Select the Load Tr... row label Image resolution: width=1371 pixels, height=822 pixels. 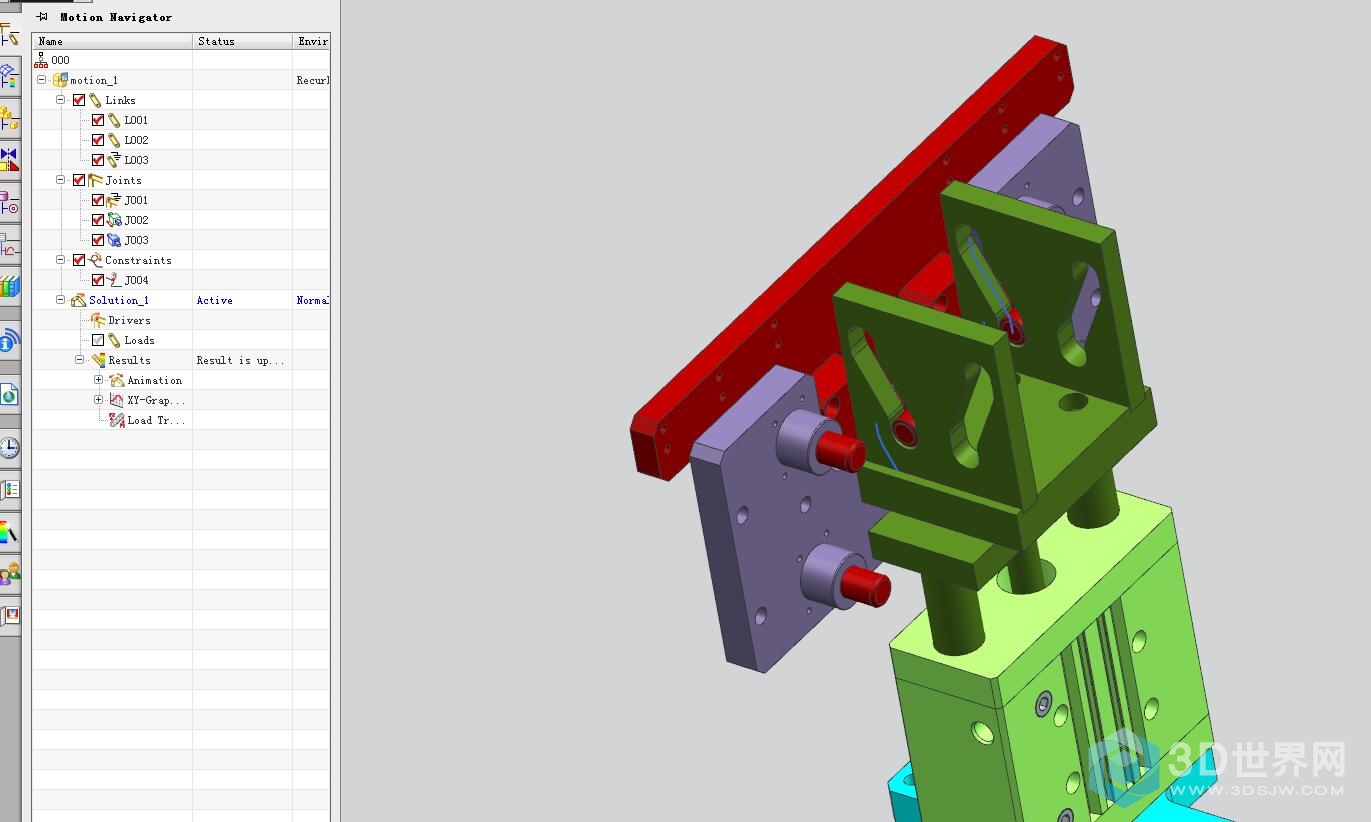pyautogui.click(x=157, y=420)
